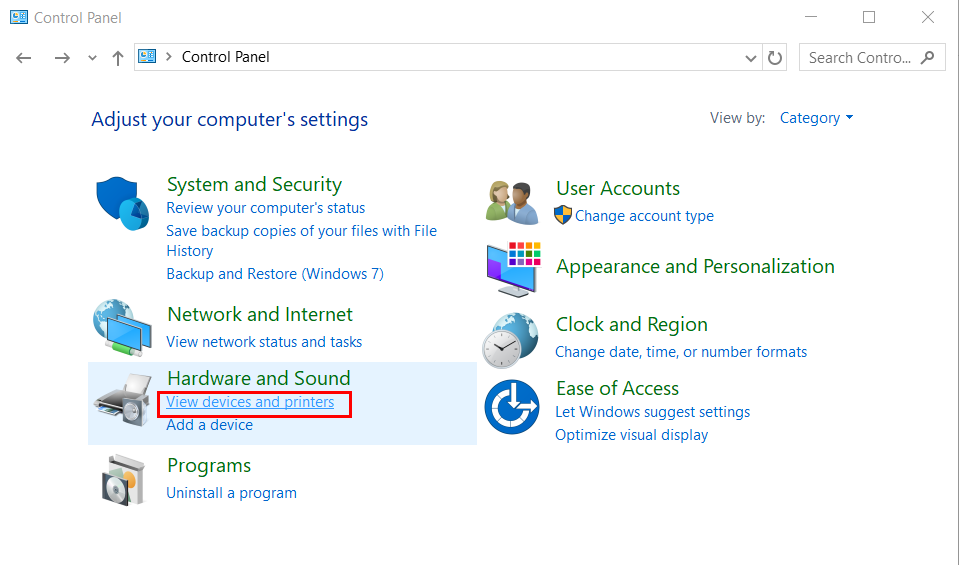Click Optimize visual display
The width and height of the screenshot is (959, 565).
click(631, 435)
